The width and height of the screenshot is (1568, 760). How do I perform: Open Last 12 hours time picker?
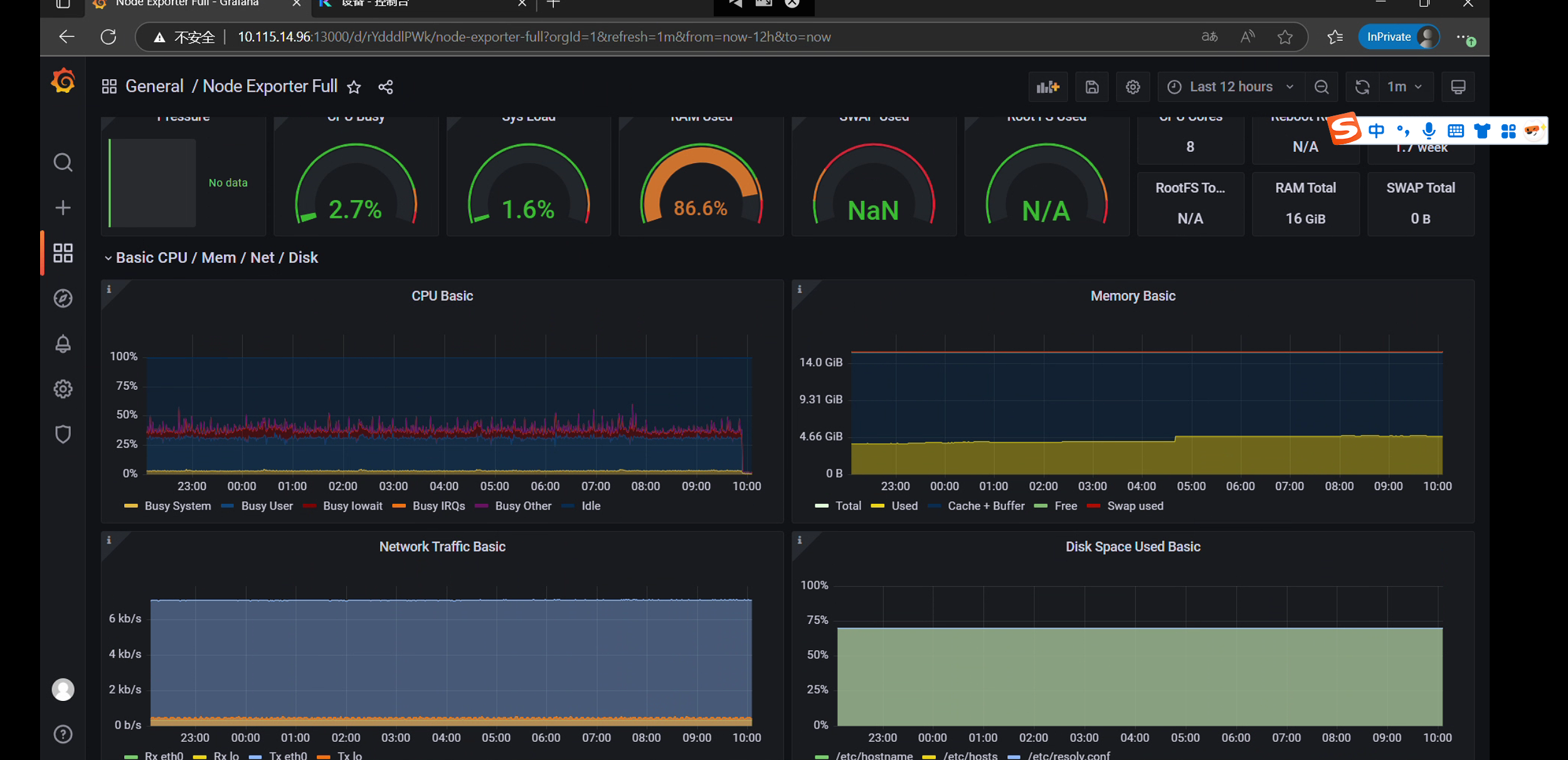point(1231,87)
